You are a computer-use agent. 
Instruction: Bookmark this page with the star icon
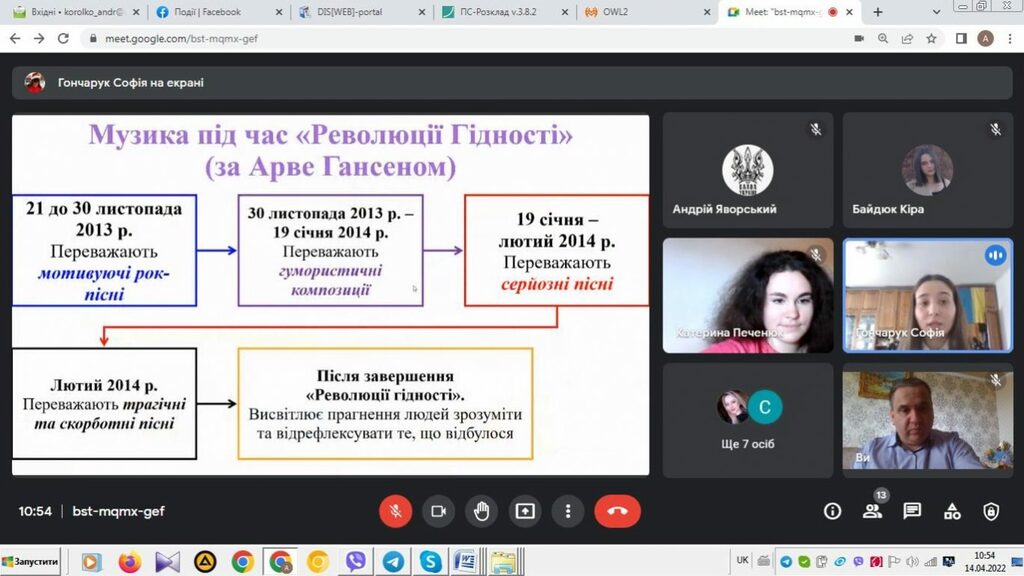[x=931, y=38]
